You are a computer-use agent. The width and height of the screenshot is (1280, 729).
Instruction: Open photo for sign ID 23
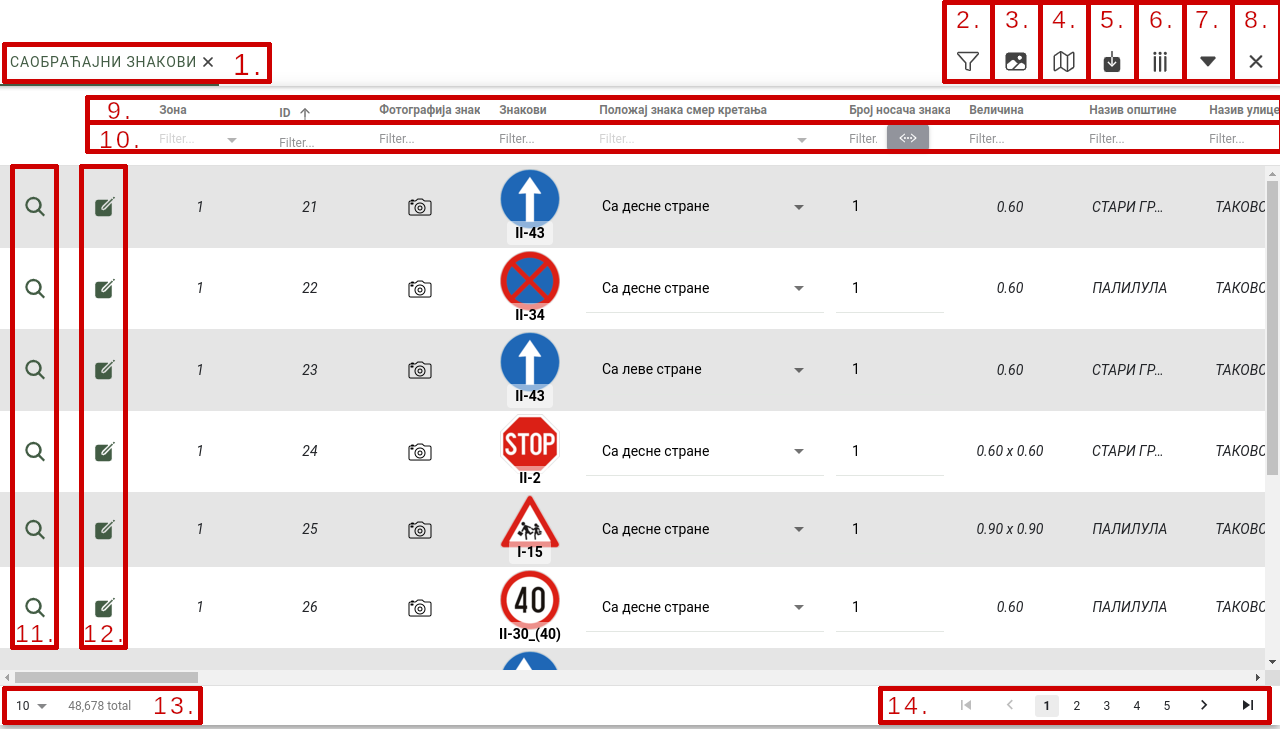coord(420,370)
